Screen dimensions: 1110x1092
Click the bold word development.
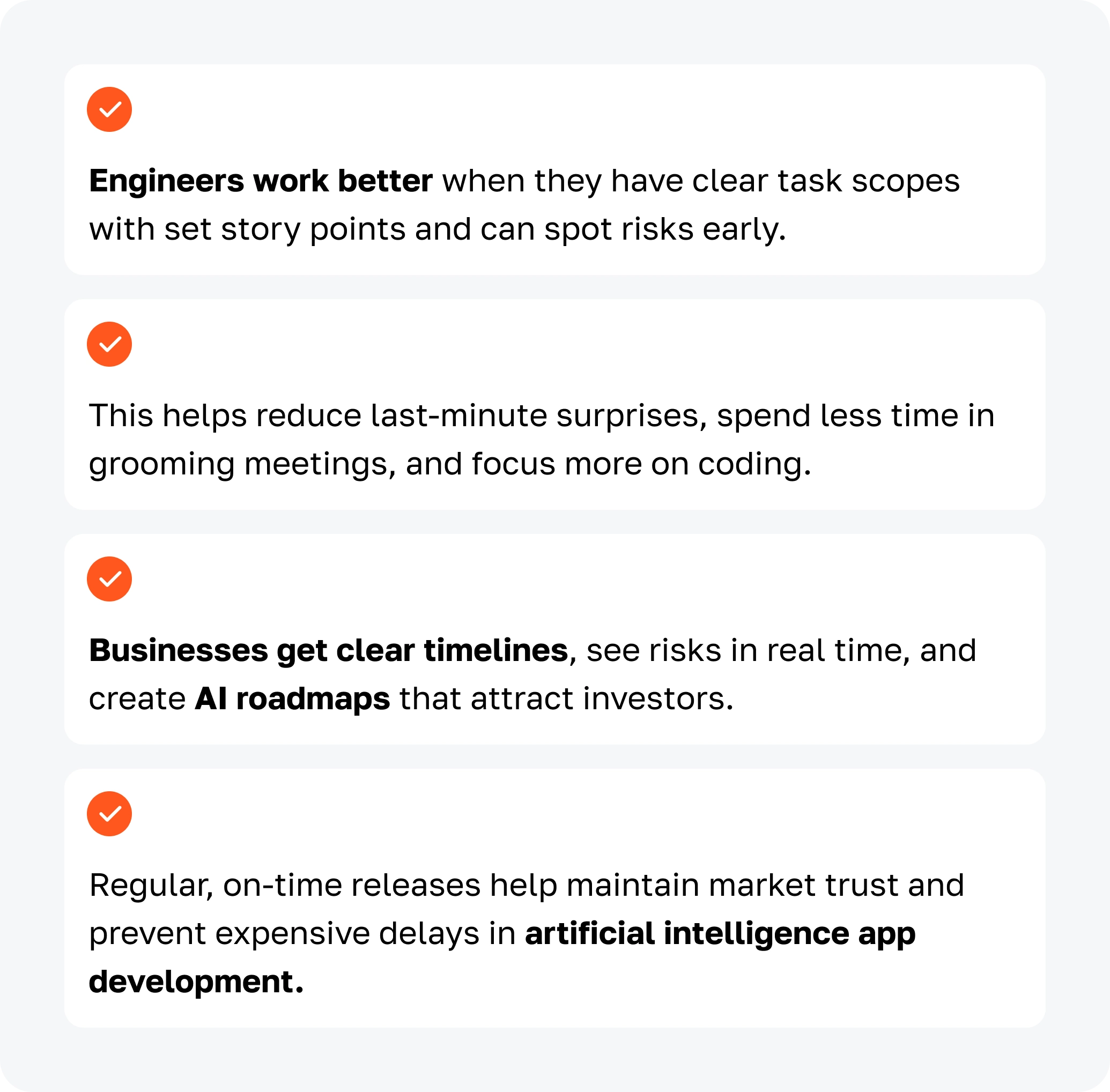click(196, 982)
